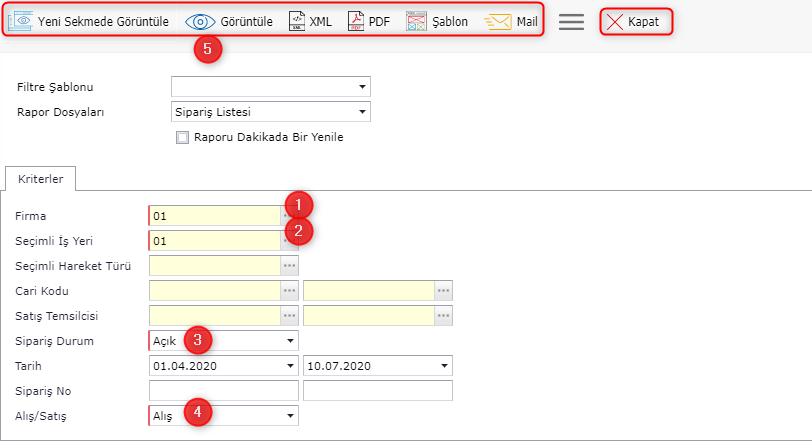812x441 pixels.
Task: Open lookup for first Cari Kodu field
Action: (290, 290)
